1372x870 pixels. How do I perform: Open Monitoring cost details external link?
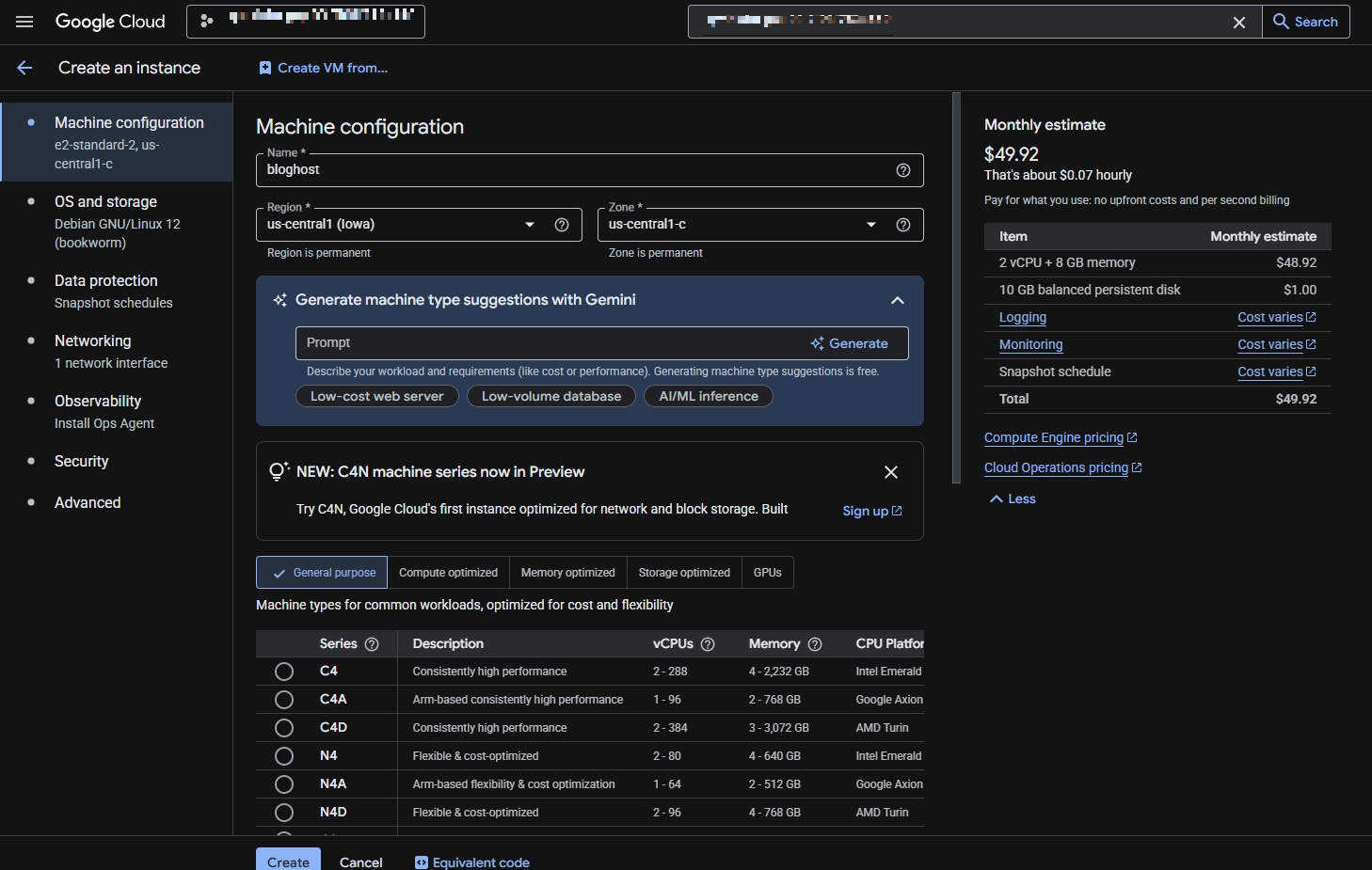click(1276, 345)
